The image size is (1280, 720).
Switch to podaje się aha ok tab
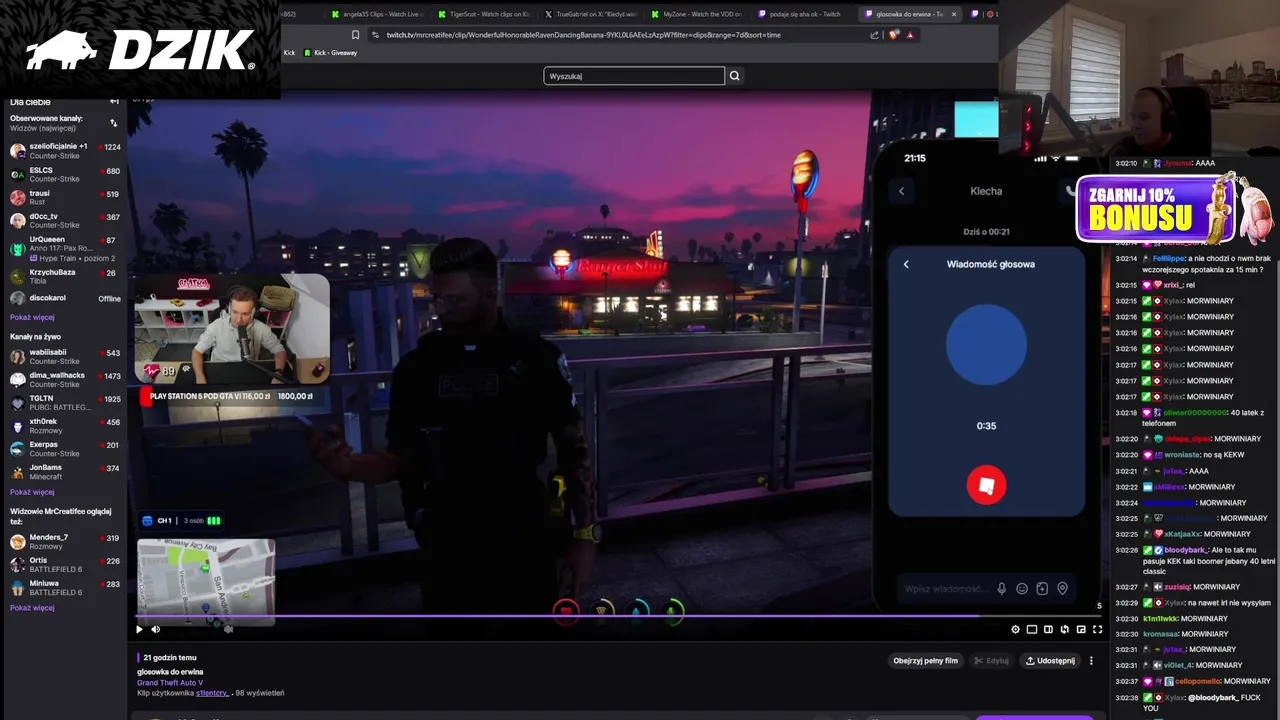tap(804, 14)
